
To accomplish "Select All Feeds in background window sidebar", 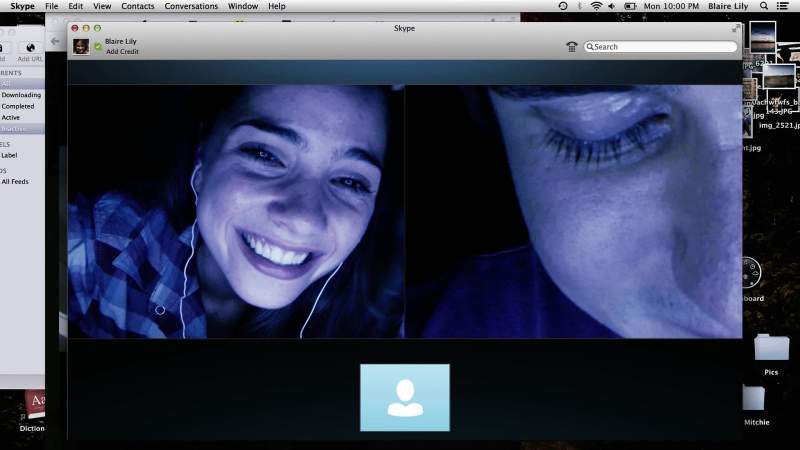I will point(15,181).
